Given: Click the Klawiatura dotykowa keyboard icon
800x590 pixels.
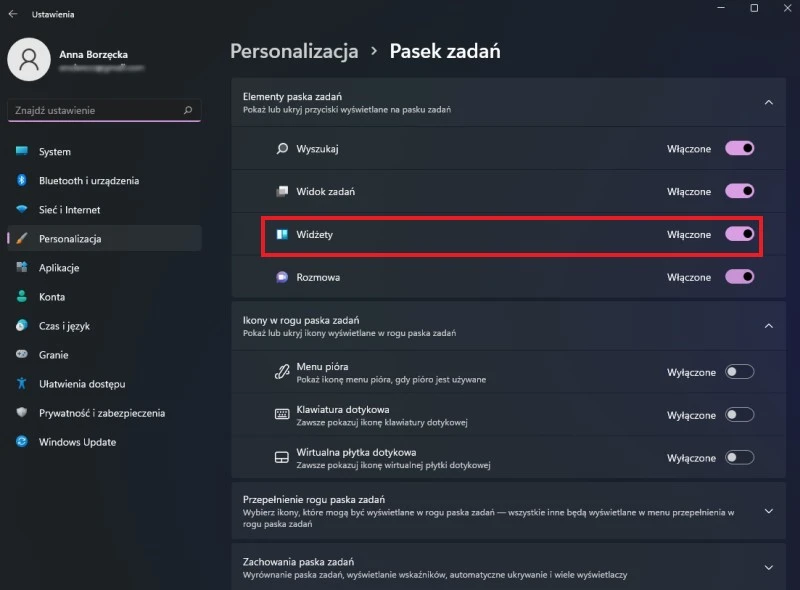Looking at the screenshot, I should 282,415.
